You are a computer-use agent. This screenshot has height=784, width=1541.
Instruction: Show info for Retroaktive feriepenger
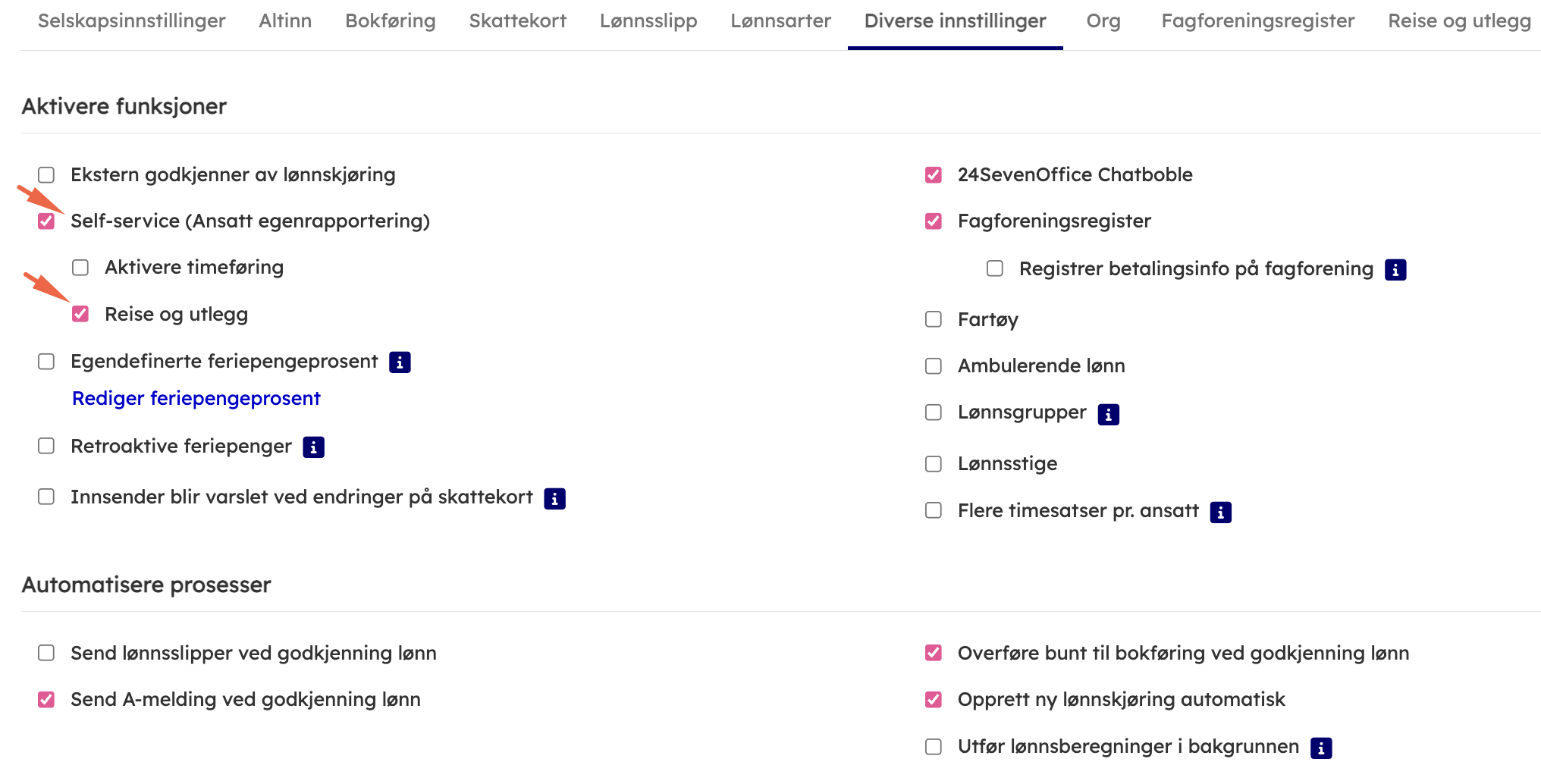[x=313, y=447]
